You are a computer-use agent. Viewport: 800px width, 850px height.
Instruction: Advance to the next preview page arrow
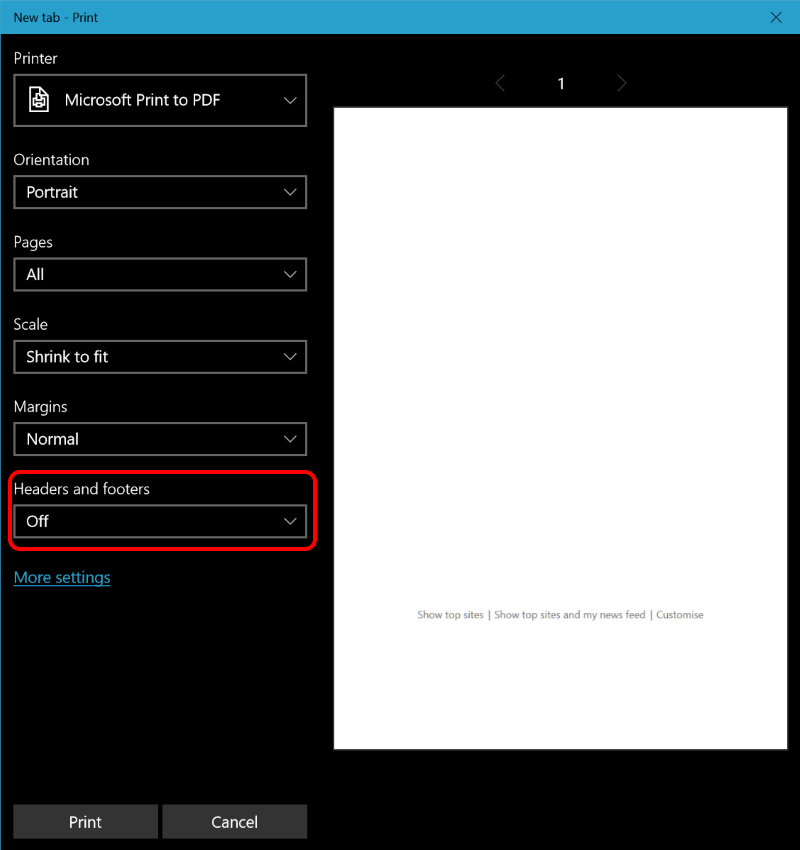pos(621,83)
